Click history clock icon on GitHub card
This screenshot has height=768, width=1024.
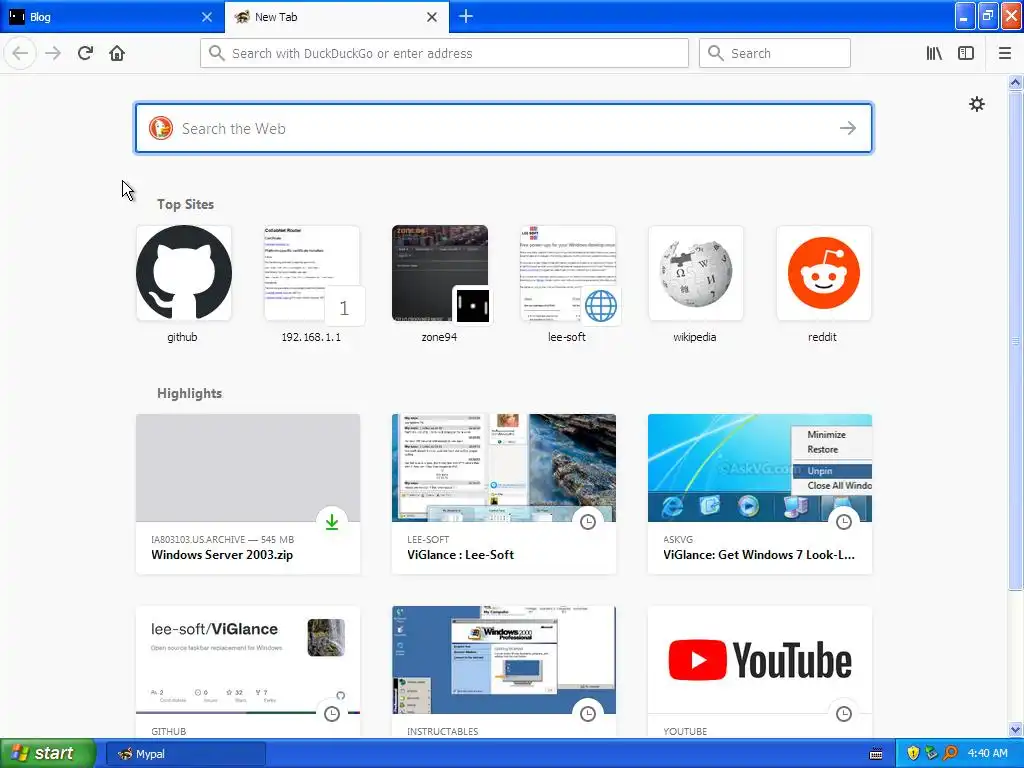pyautogui.click(x=332, y=714)
